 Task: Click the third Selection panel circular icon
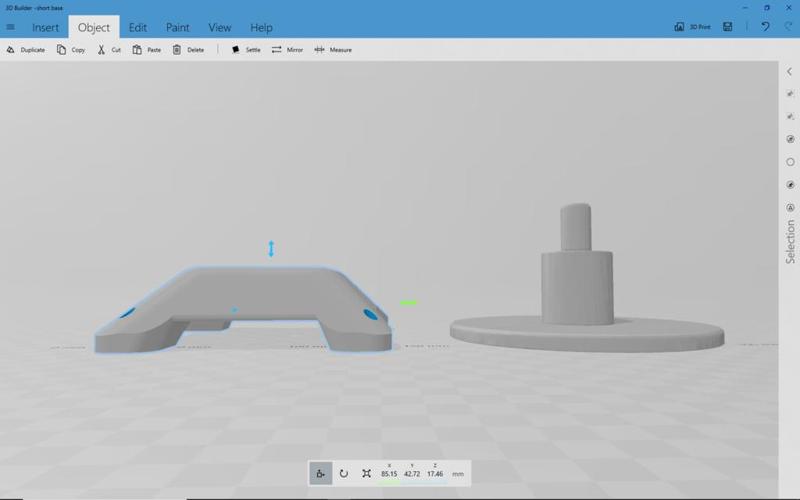[x=790, y=139]
